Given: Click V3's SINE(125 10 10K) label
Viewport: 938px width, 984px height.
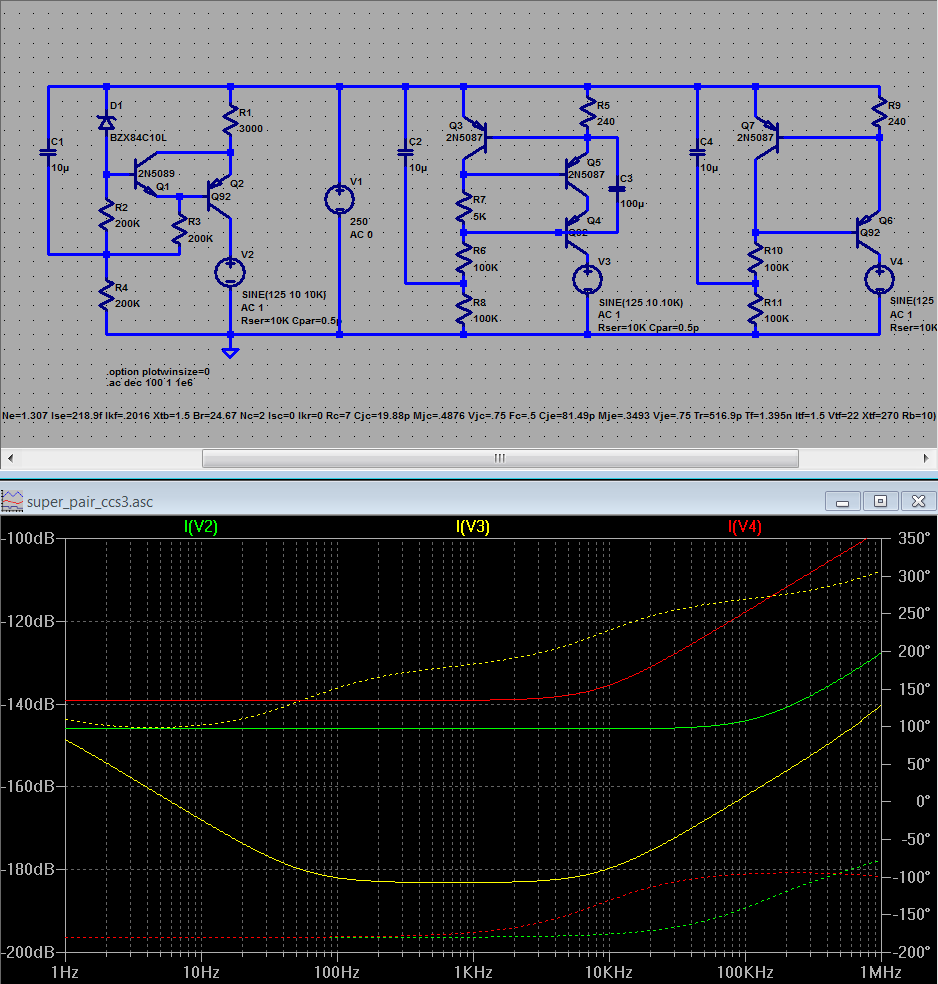Looking at the screenshot, I should 641,302.
